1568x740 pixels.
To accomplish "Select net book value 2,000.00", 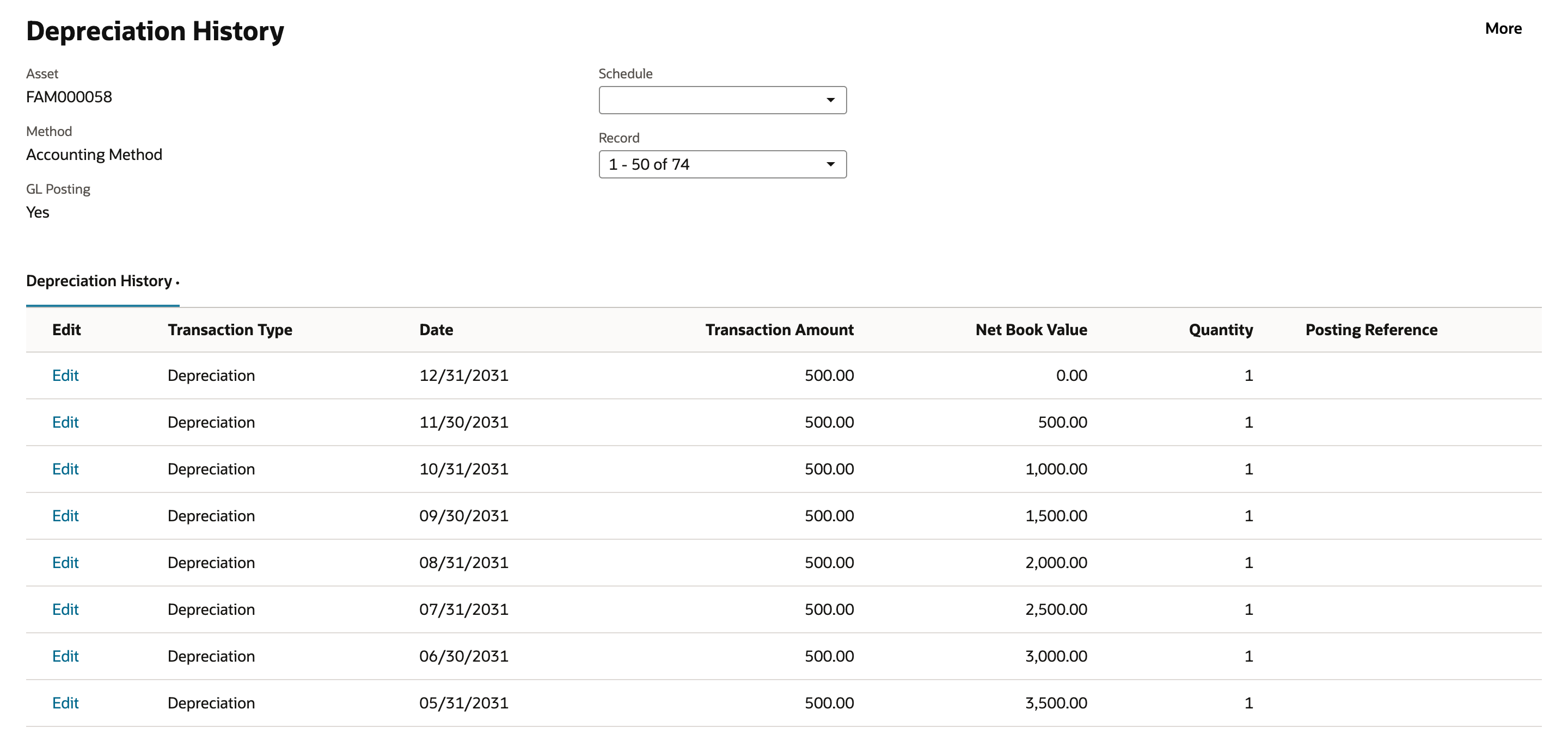I will pos(1056,563).
